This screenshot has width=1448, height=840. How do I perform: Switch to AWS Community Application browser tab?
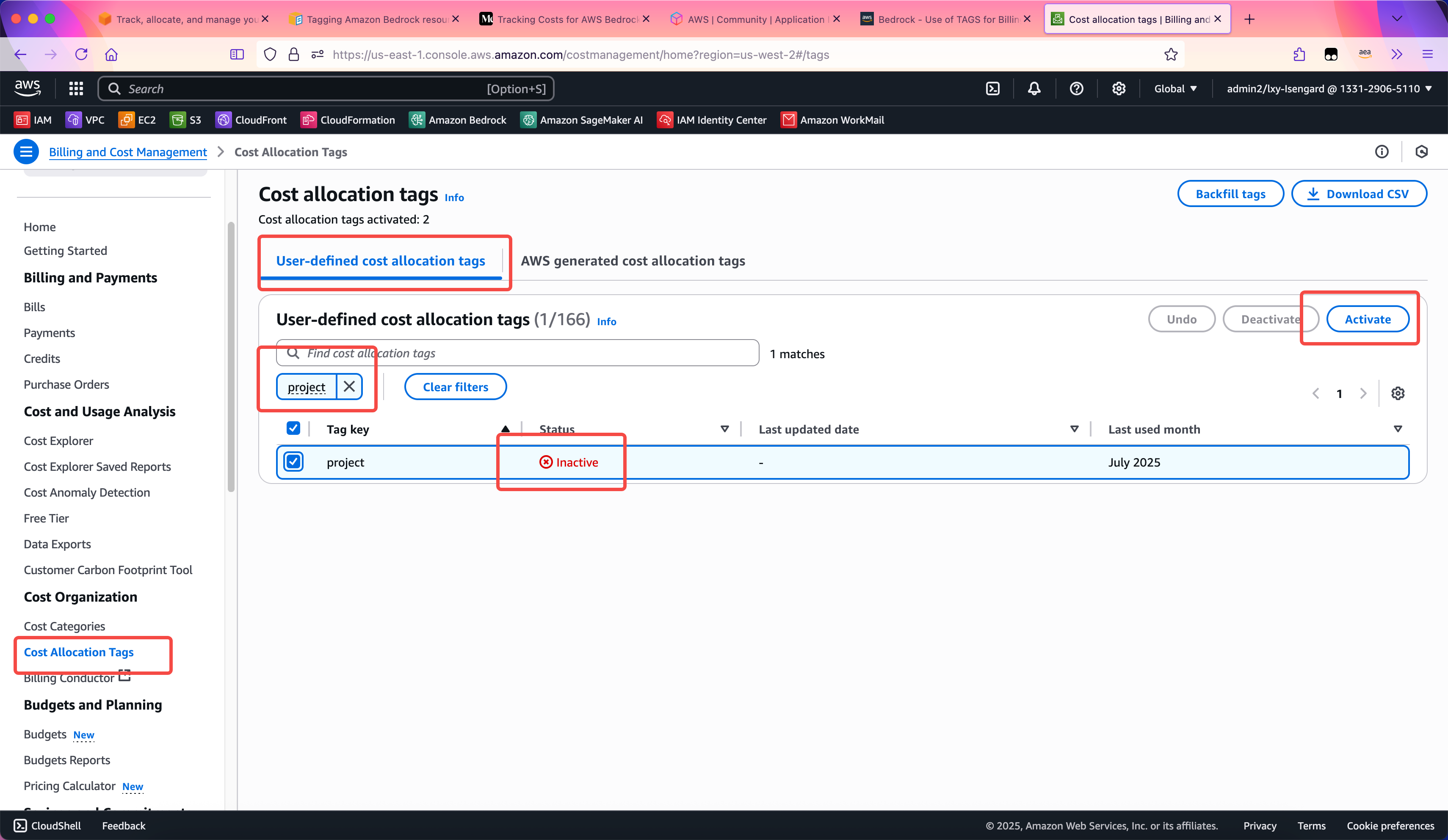(x=756, y=19)
